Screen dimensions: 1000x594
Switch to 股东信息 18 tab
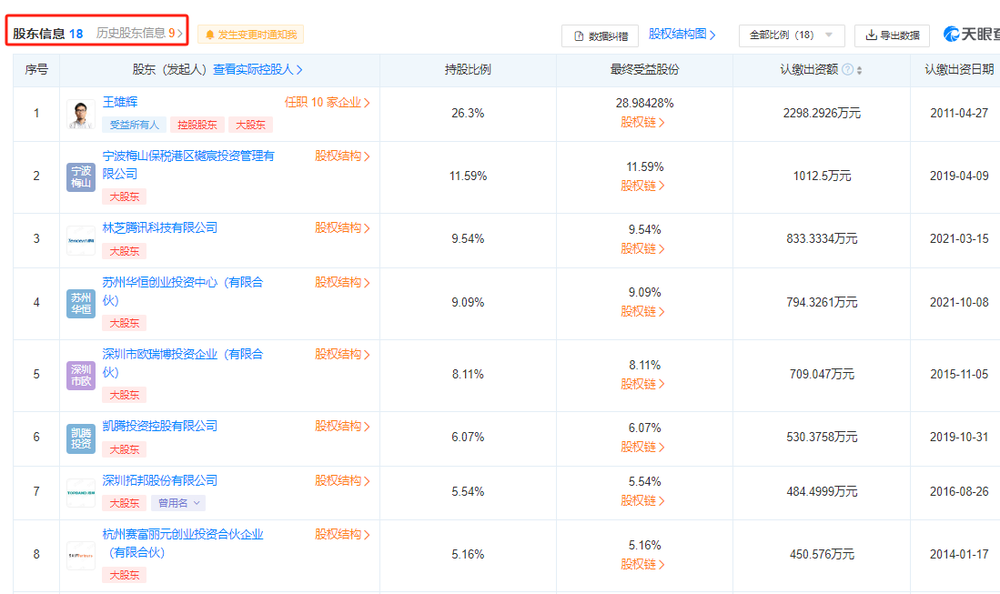coord(48,33)
